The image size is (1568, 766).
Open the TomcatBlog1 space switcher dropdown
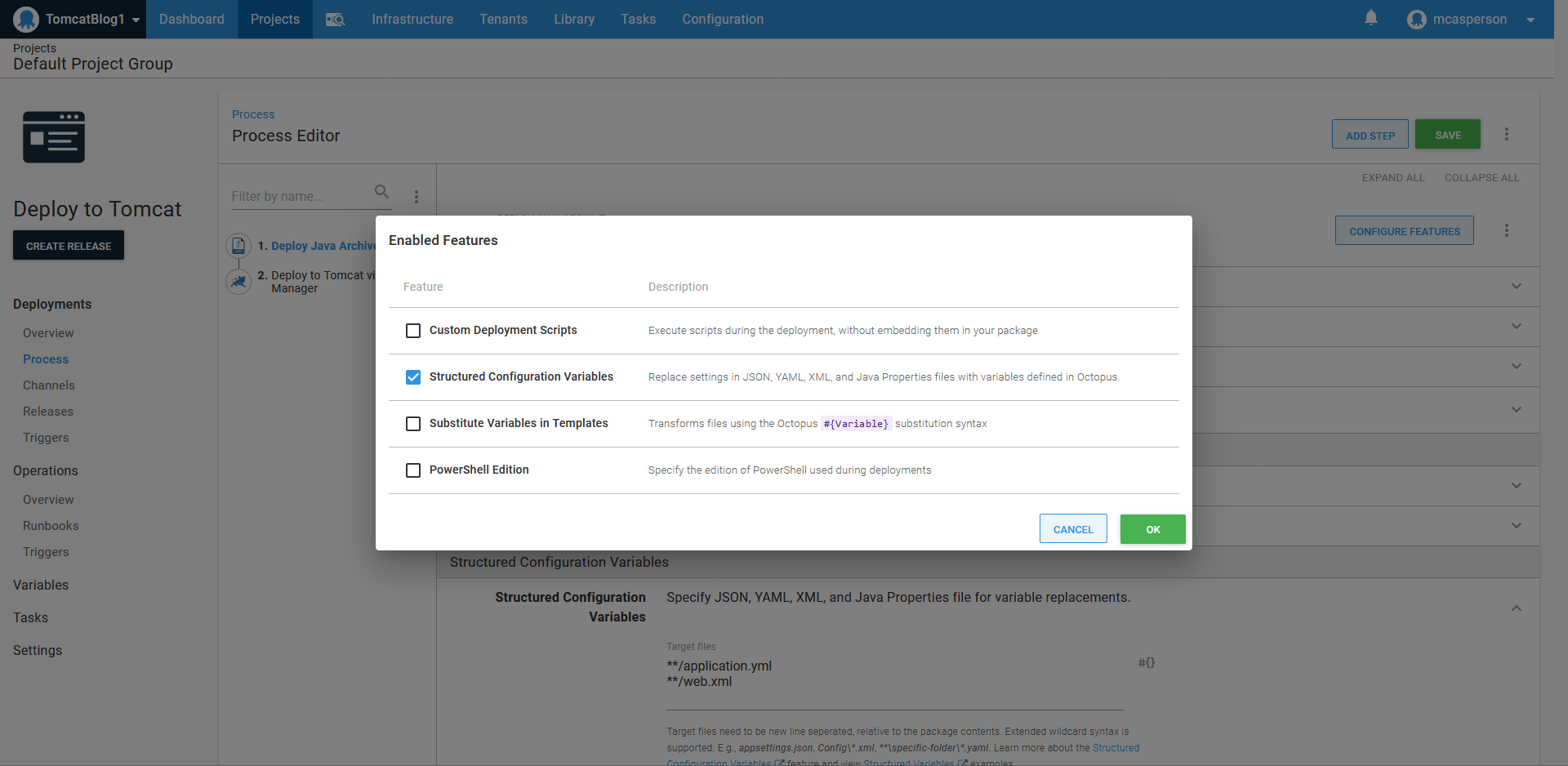pyautogui.click(x=136, y=20)
